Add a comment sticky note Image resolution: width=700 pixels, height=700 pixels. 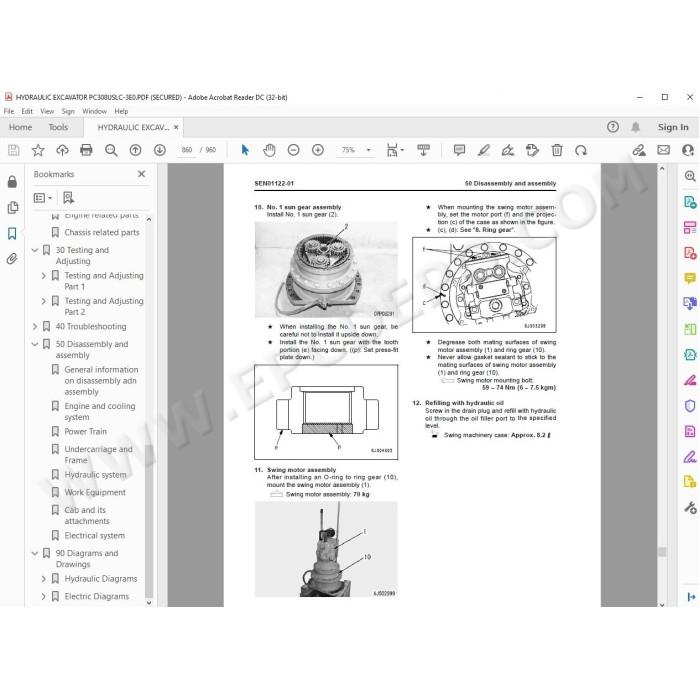(x=459, y=150)
